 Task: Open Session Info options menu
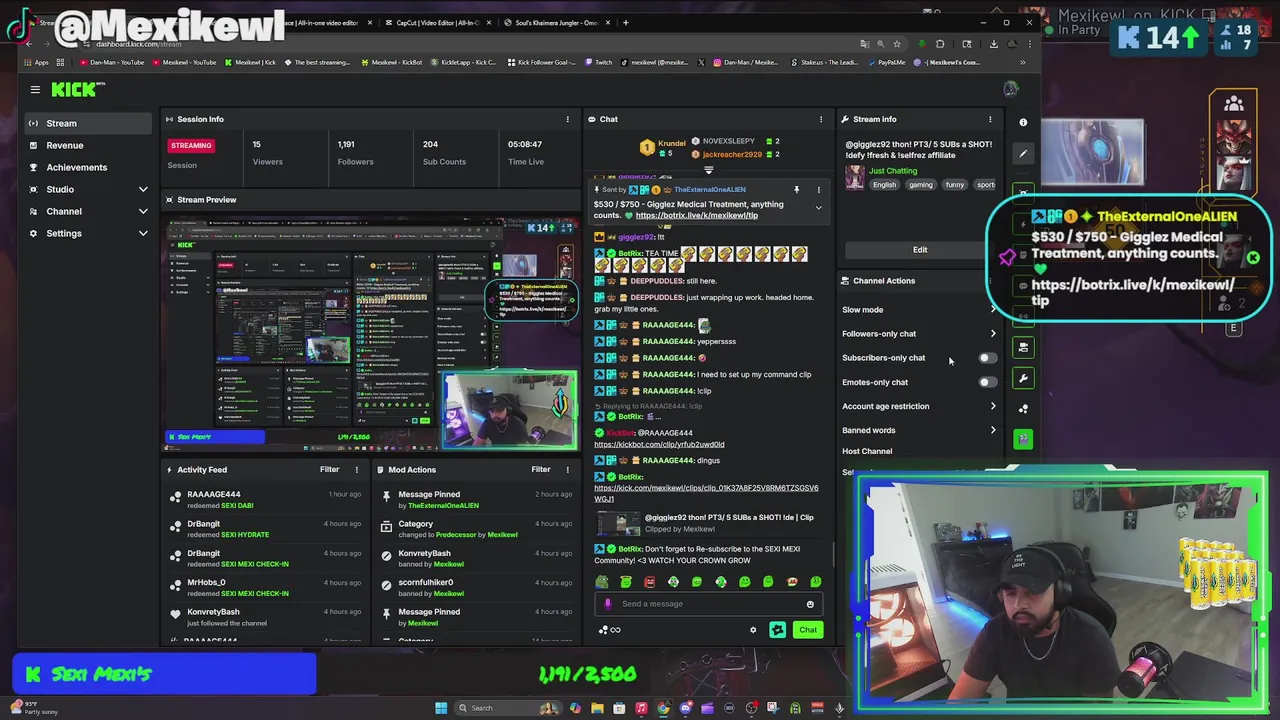(567, 119)
